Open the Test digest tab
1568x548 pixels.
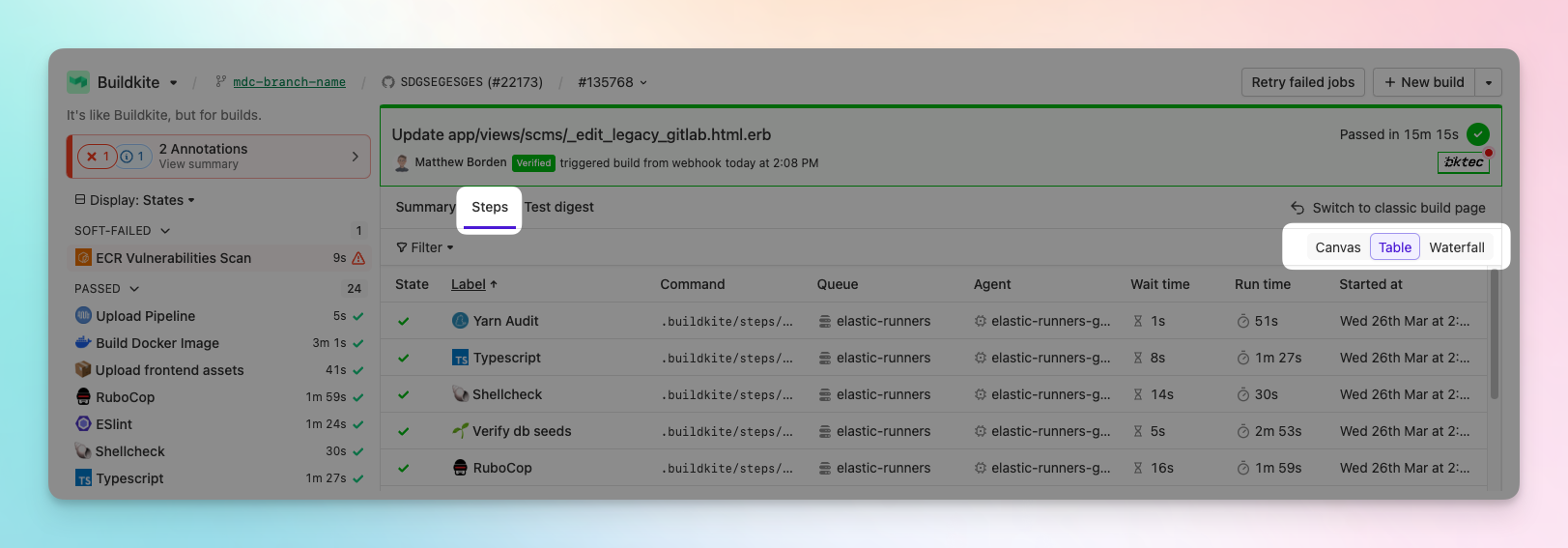click(x=558, y=207)
